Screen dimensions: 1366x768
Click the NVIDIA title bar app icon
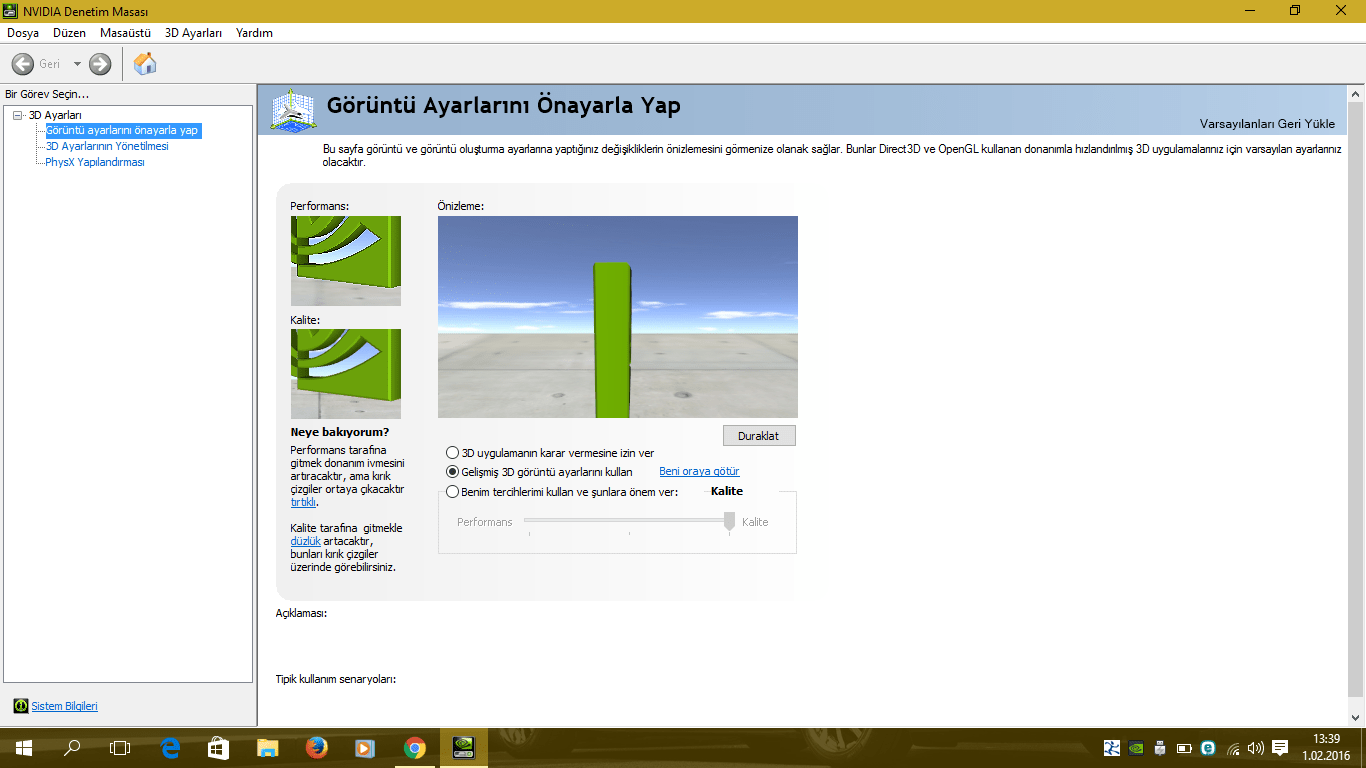click(x=12, y=11)
